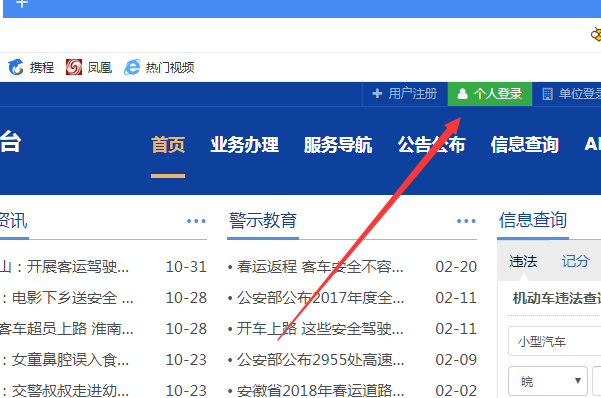This screenshot has height=398, width=601.
Task: Click the date 02-02
Action: click(x=456, y=391)
